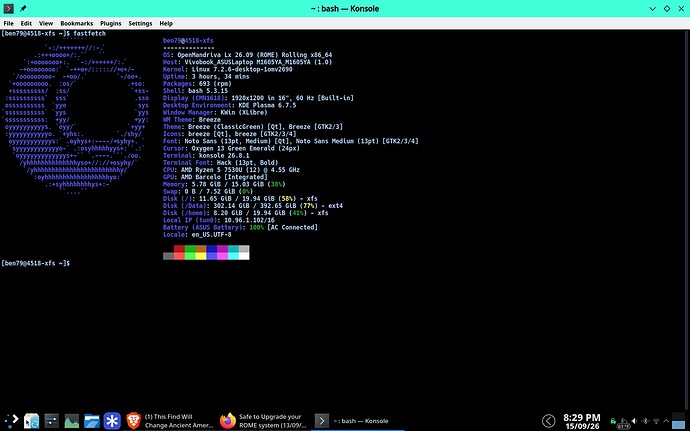Click the 'Display (CMN1618)' line
Viewport: 690px width, 431px height.
(258, 98)
